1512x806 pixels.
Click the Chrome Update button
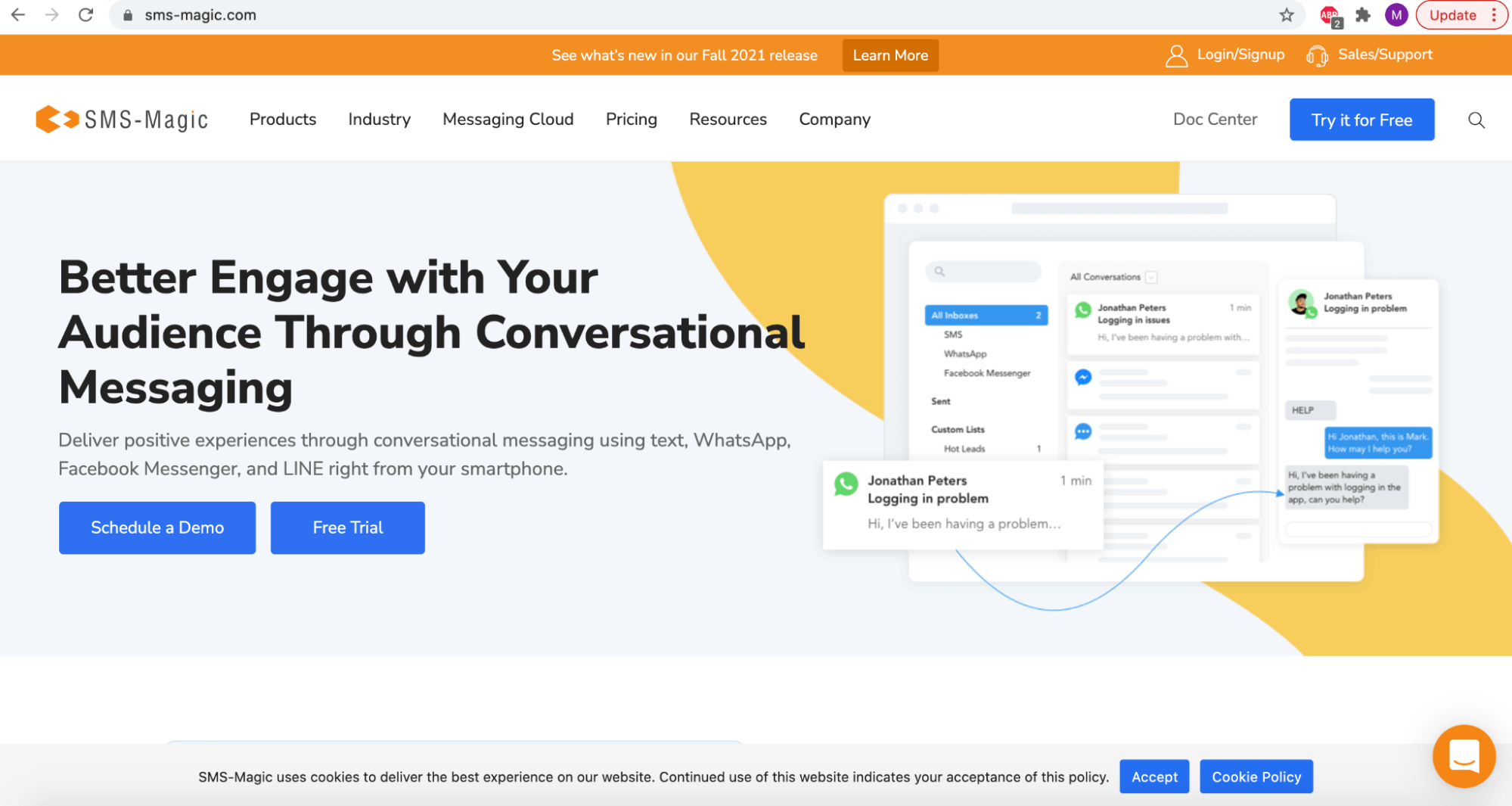(x=1461, y=15)
